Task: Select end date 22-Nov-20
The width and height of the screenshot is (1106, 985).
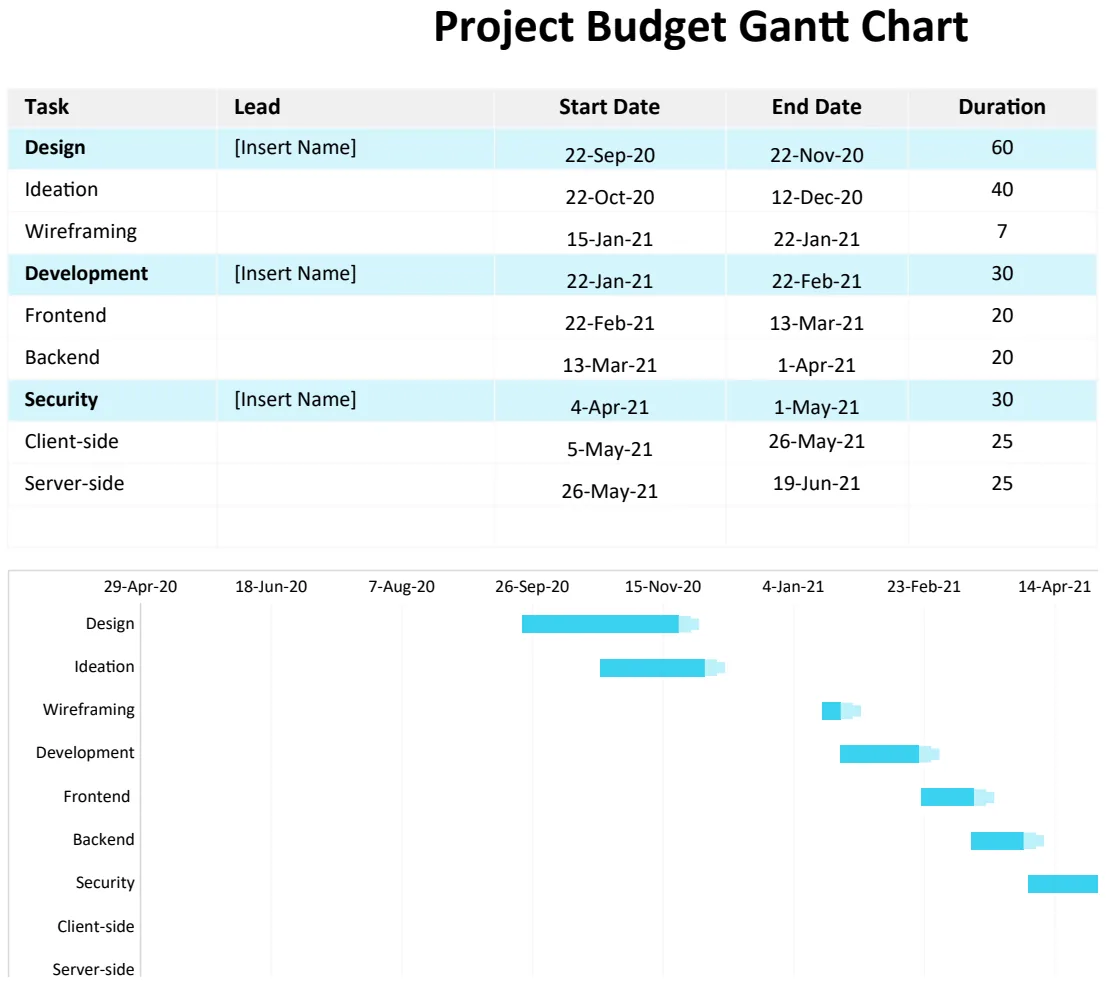Action: pyautogui.click(x=816, y=155)
